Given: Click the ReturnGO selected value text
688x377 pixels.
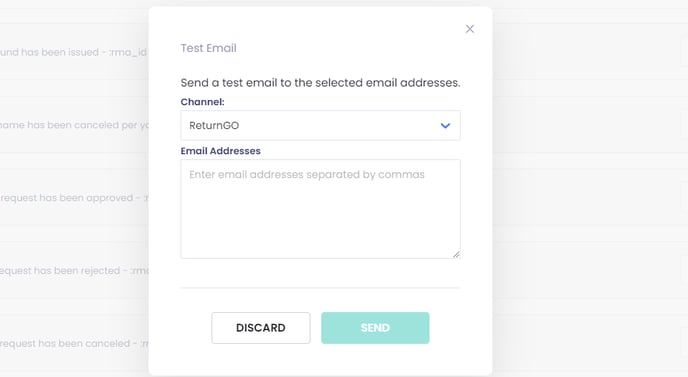Looking at the screenshot, I should (214, 126).
